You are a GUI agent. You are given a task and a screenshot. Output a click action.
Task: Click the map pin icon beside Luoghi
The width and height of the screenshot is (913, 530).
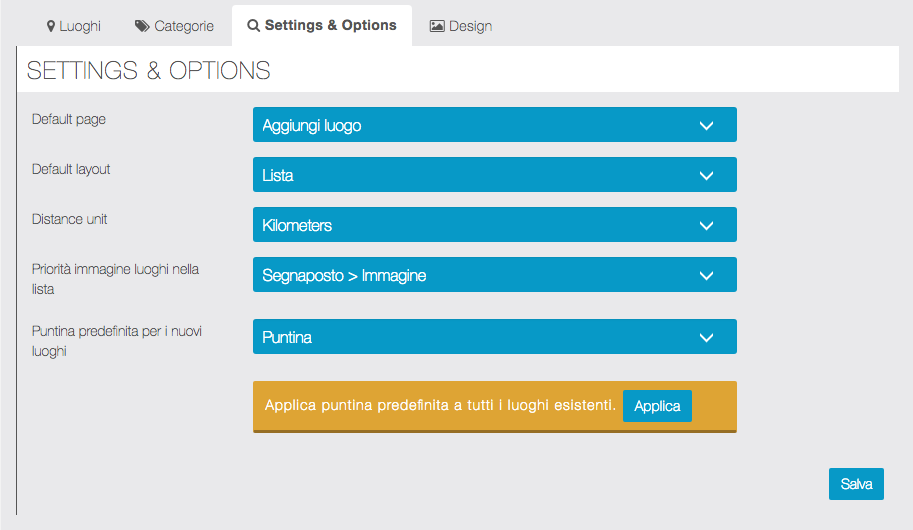point(51,26)
